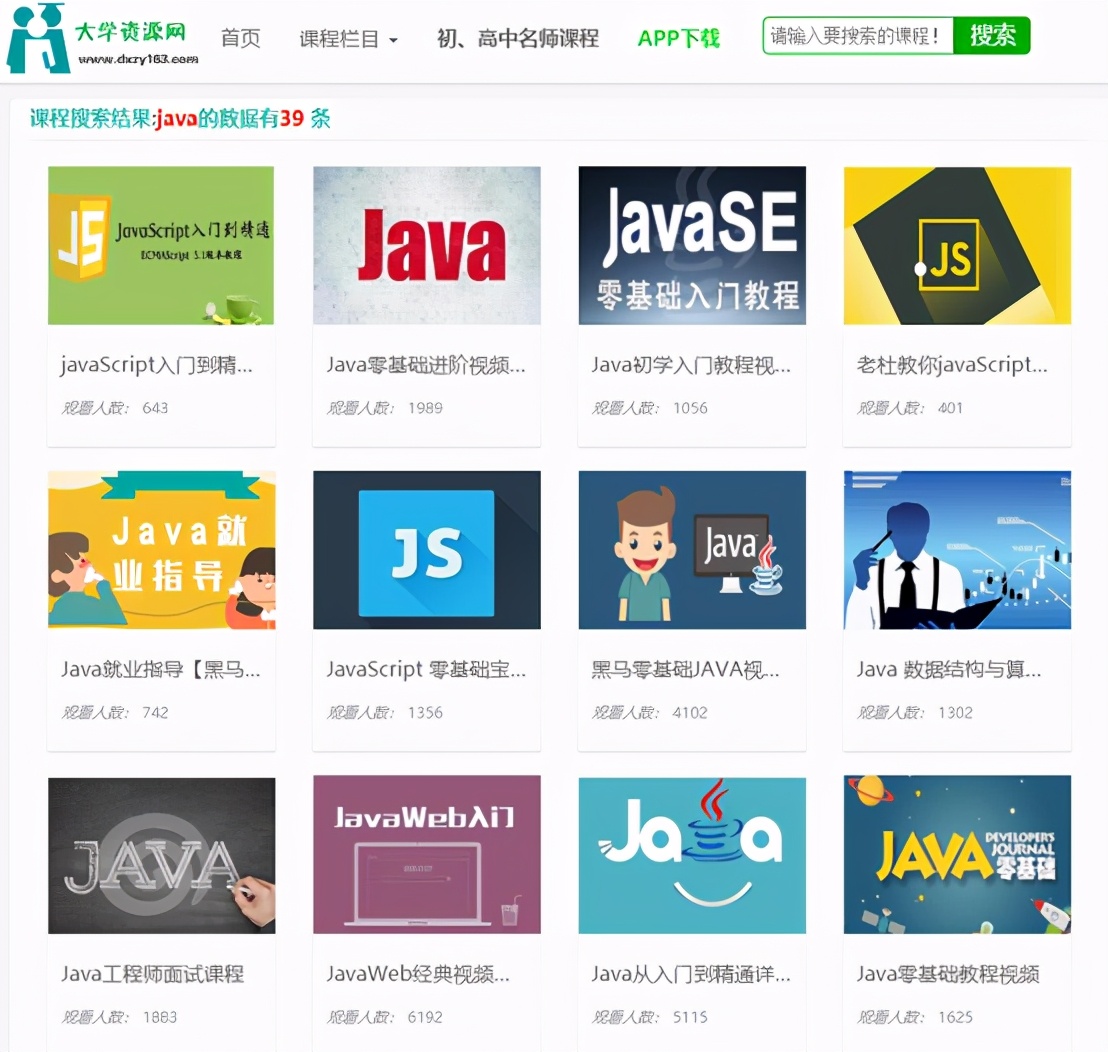This screenshot has width=1108, height=1052.
Task: Click the yellow JS diamond course thumbnail
Action: pyautogui.click(x=957, y=245)
